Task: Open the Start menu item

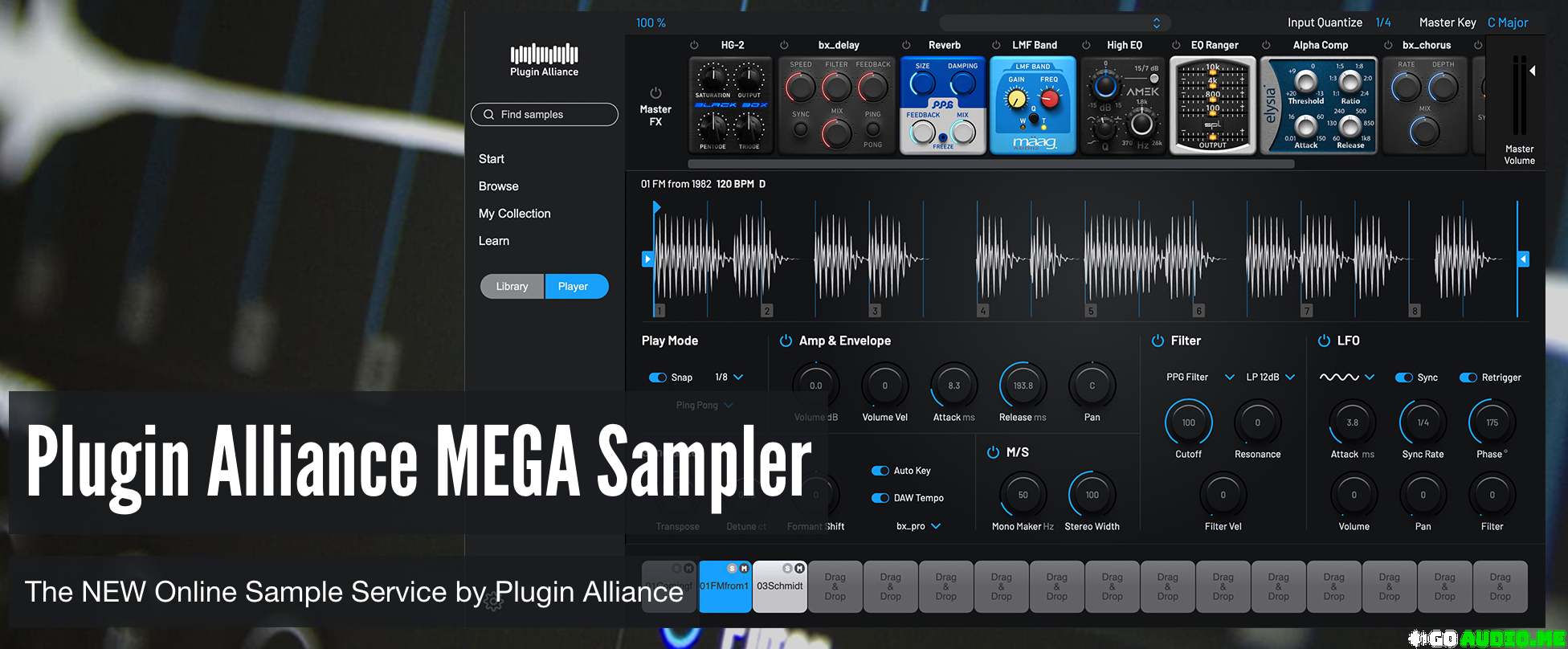Action: point(492,159)
